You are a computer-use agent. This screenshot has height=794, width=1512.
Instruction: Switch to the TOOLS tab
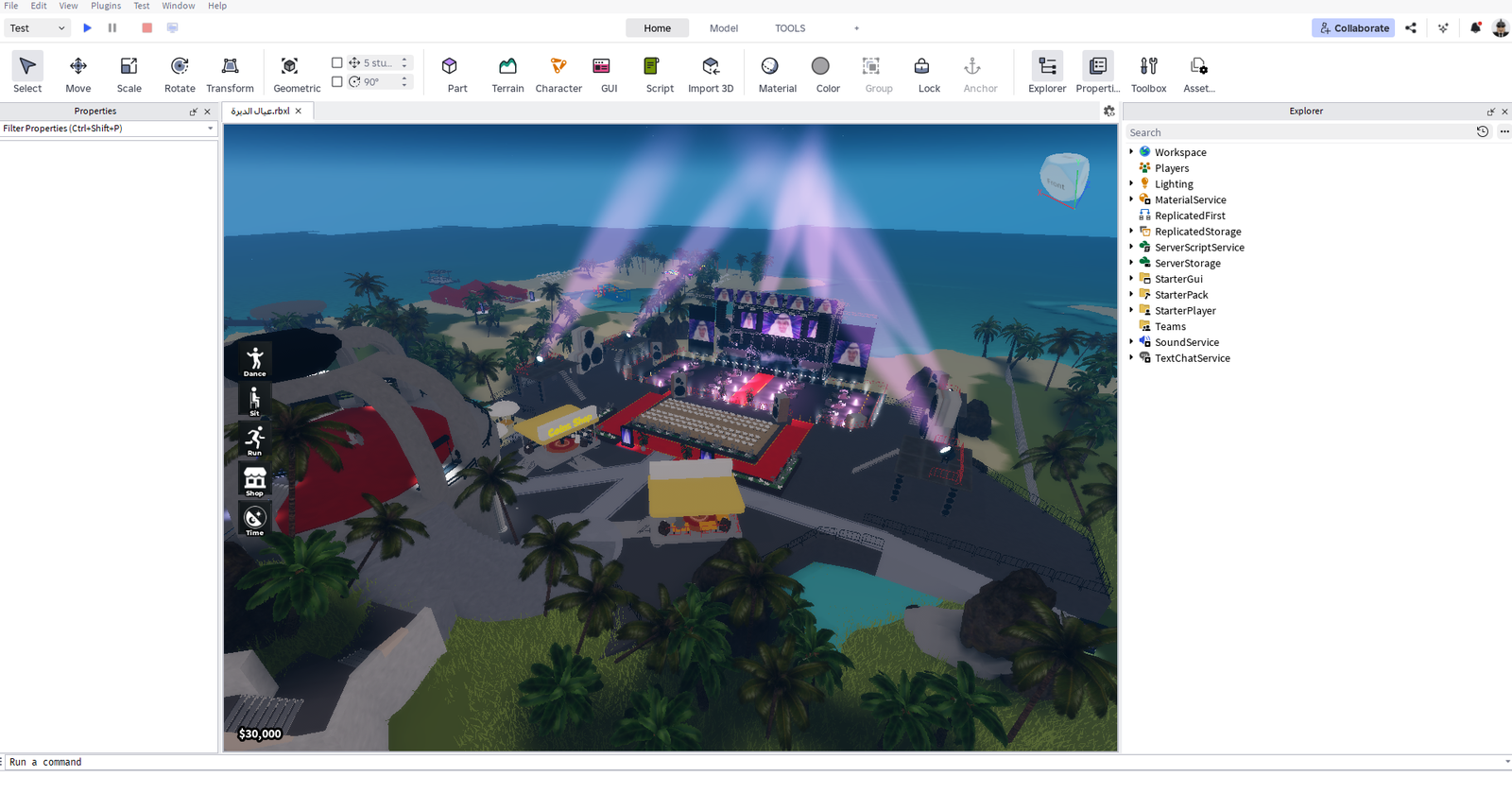click(790, 28)
